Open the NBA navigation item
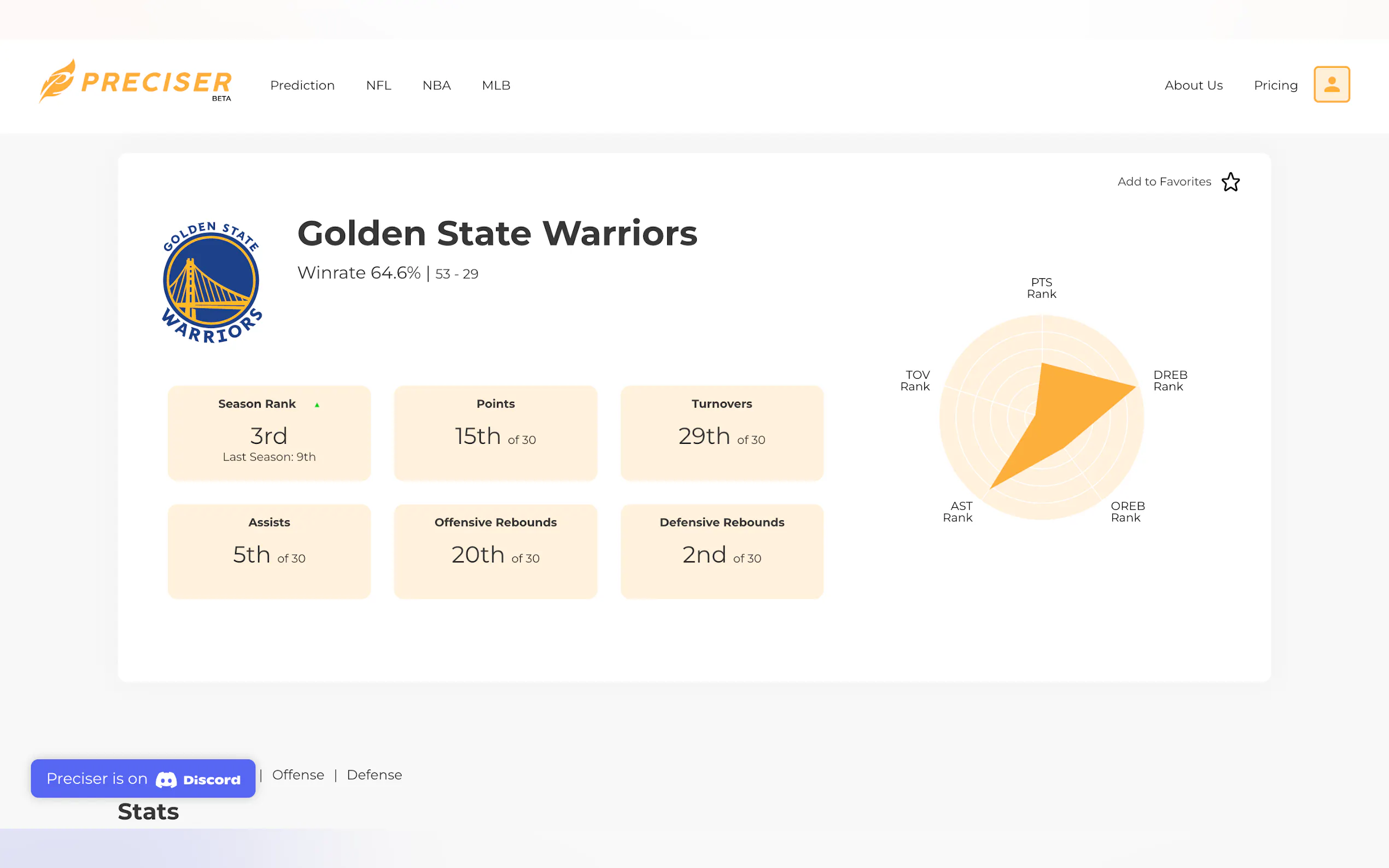Image resolution: width=1389 pixels, height=868 pixels. [436, 85]
